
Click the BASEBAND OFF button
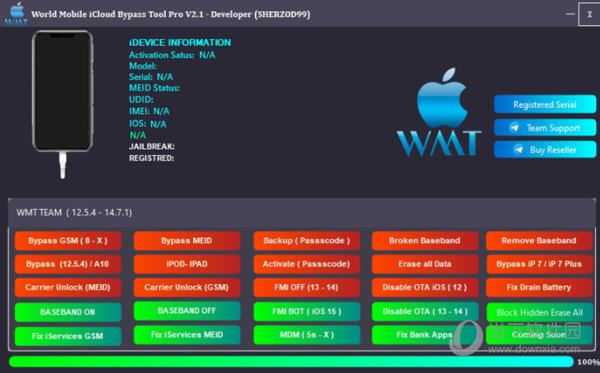[187, 311]
